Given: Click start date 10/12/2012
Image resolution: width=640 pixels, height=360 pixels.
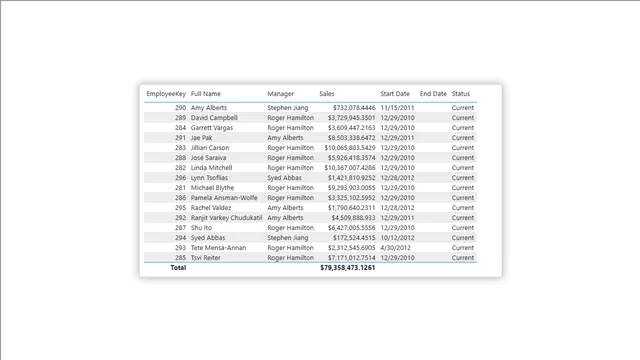Looking at the screenshot, I should pos(398,238).
